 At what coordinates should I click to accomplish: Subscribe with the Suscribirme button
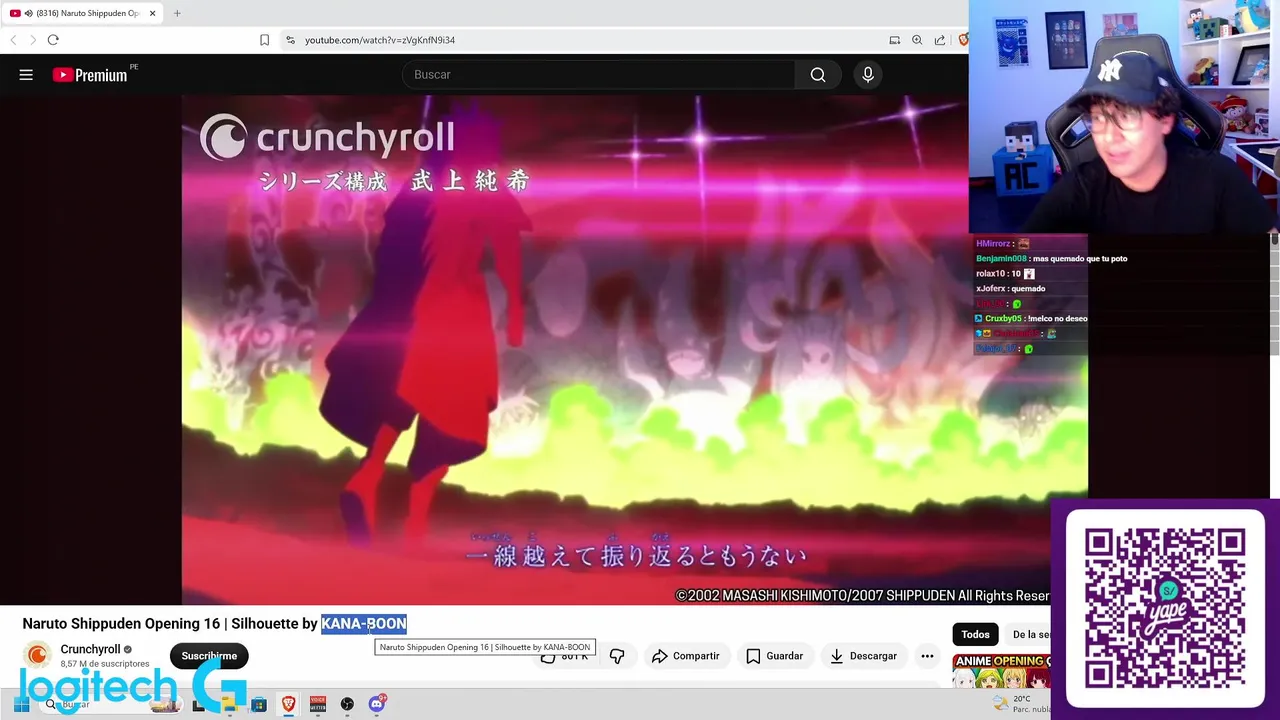[209, 656]
